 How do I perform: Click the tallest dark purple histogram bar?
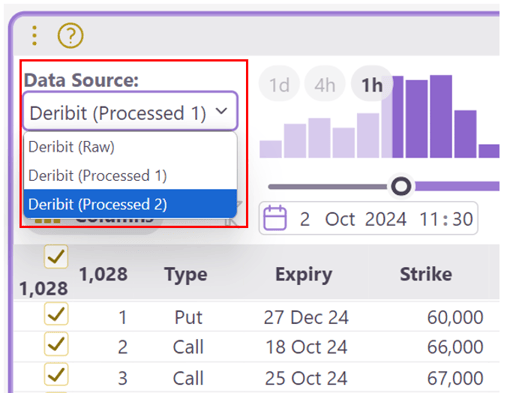pos(441,116)
